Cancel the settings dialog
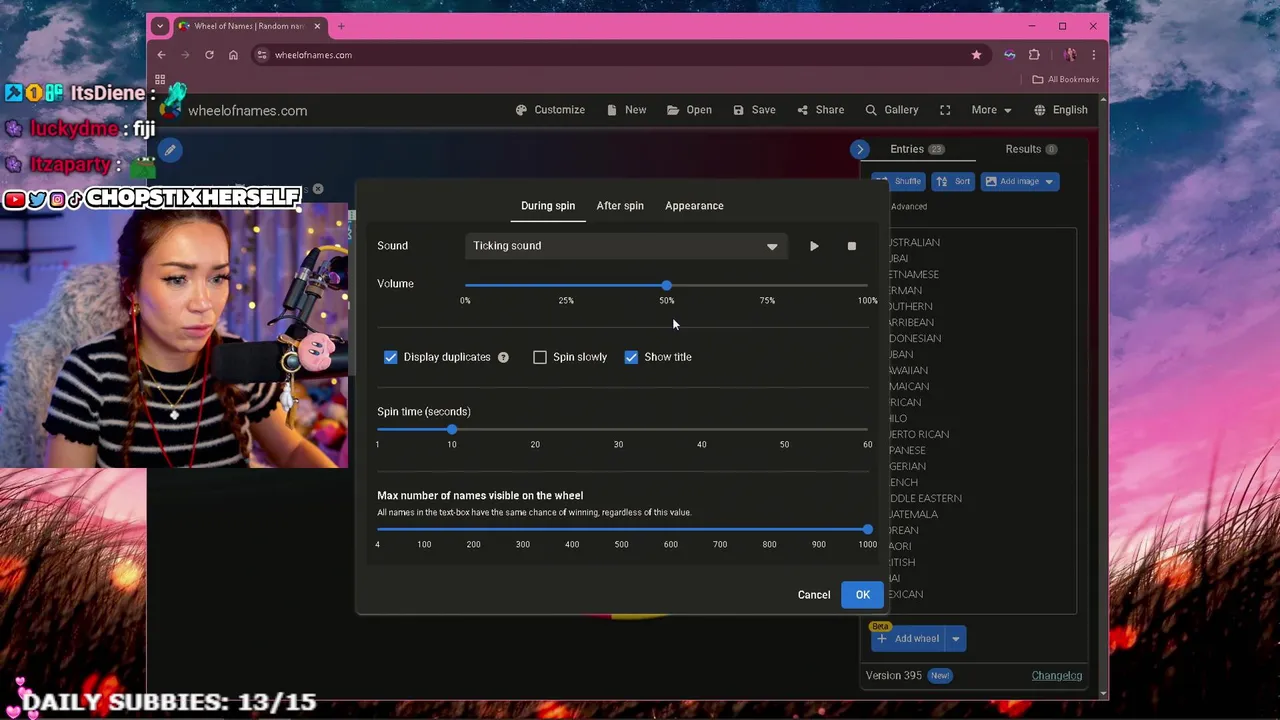Screen dimensions: 1280x720 point(814,595)
